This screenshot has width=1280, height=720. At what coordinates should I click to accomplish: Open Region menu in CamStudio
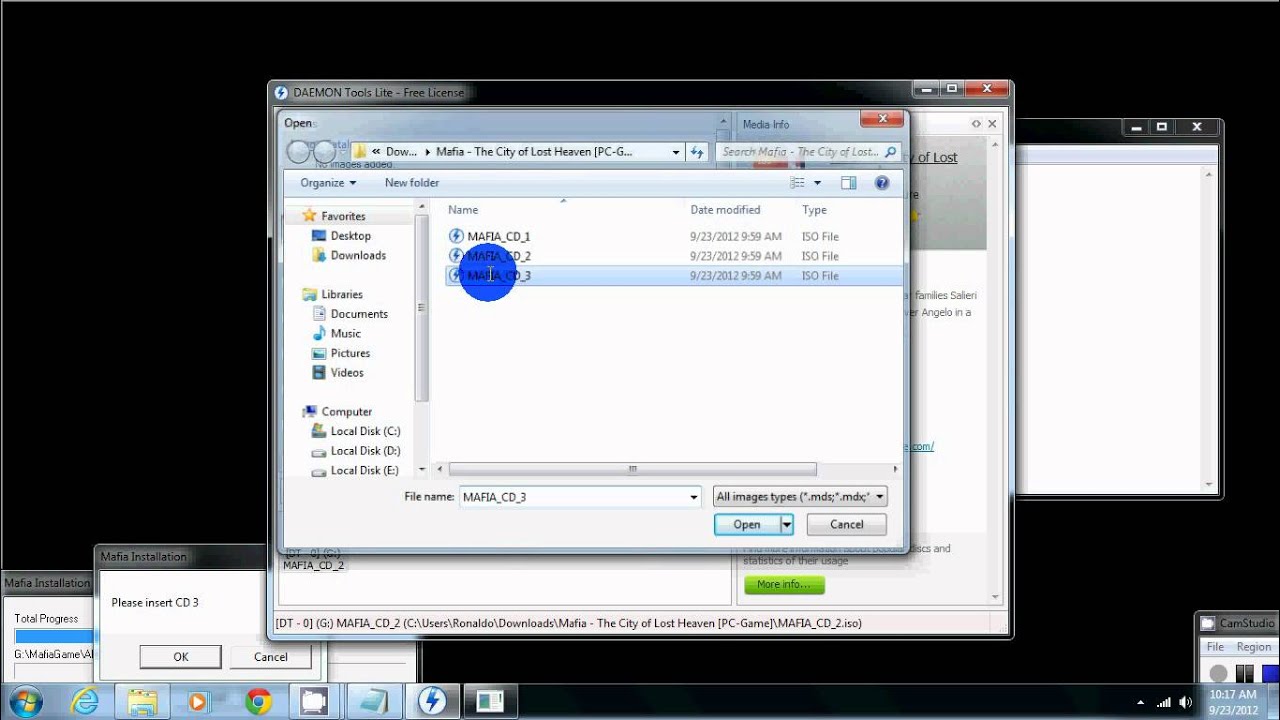click(1254, 647)
